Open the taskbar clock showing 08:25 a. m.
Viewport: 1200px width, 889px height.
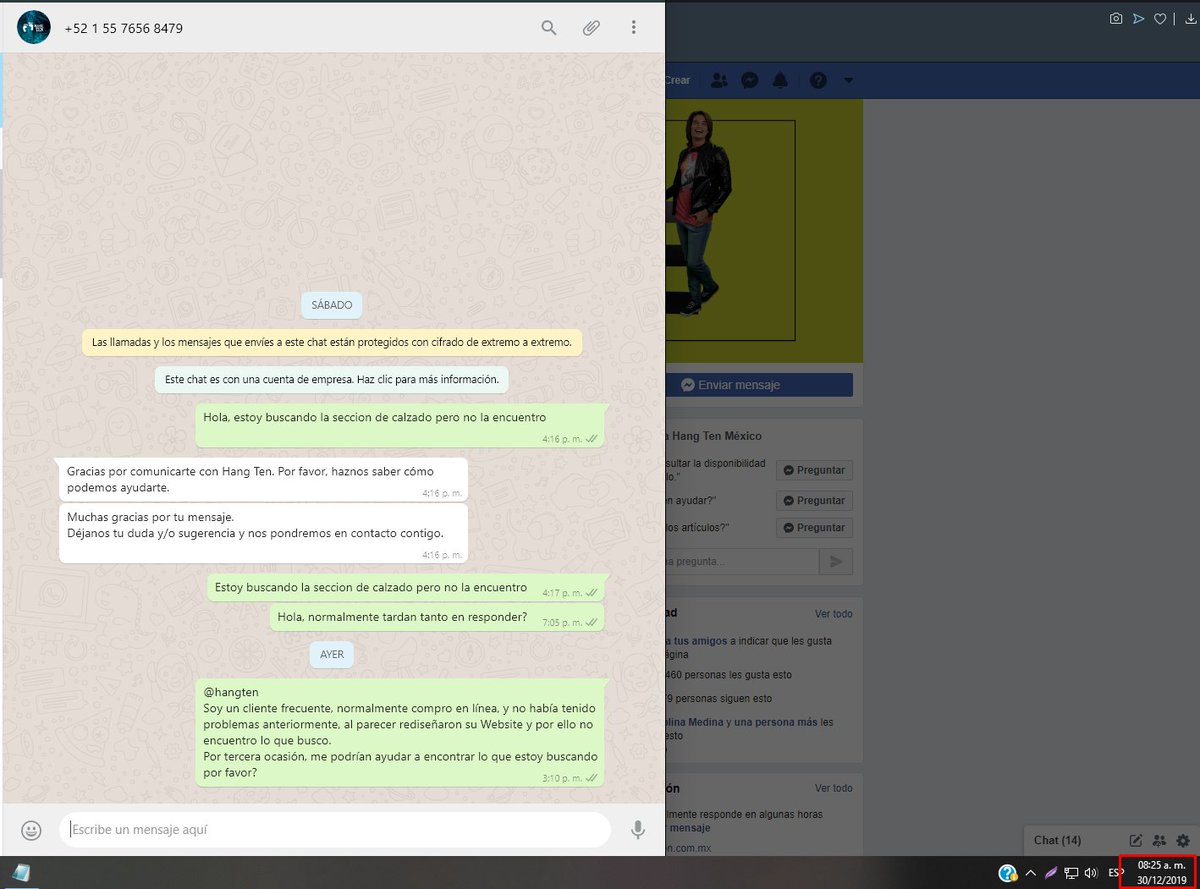click(1159, 872)
